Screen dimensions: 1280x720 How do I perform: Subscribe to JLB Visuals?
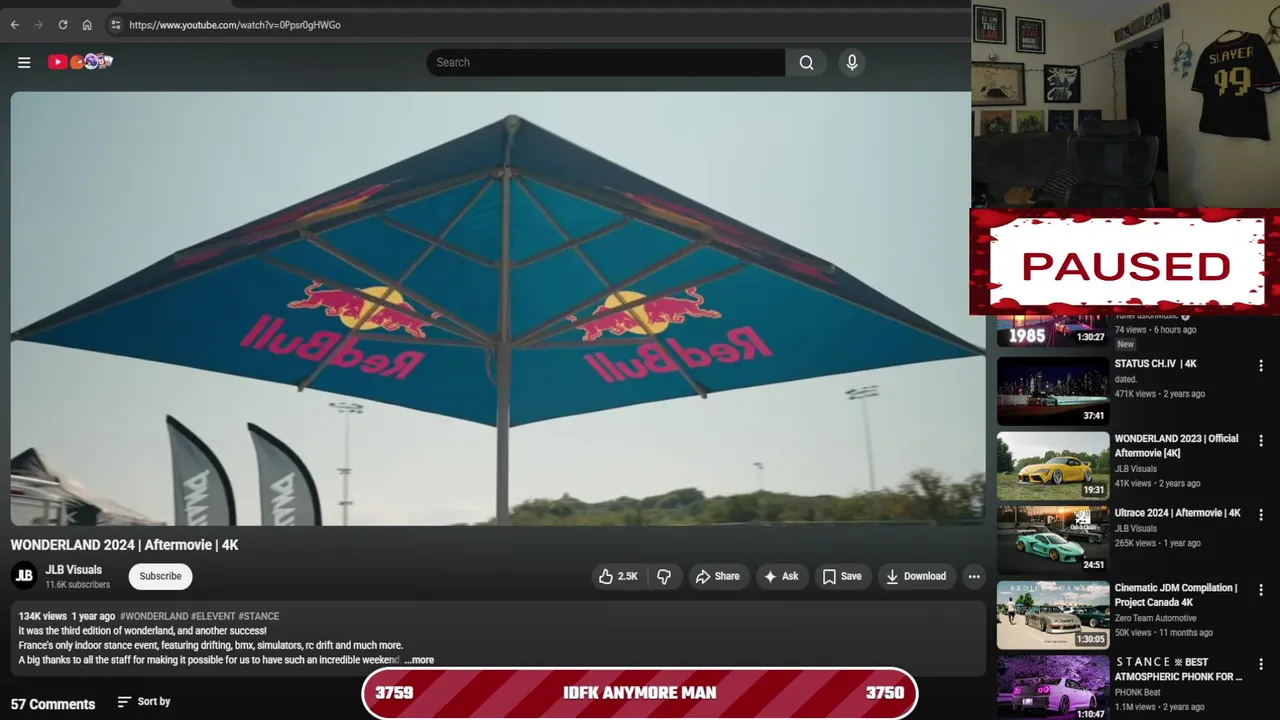[x=160, y=576]
